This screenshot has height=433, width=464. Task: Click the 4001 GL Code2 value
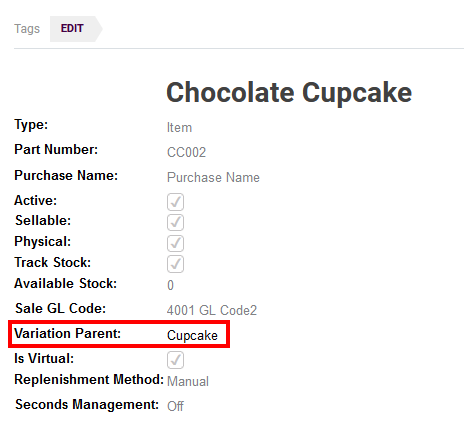tap(212, 310)
